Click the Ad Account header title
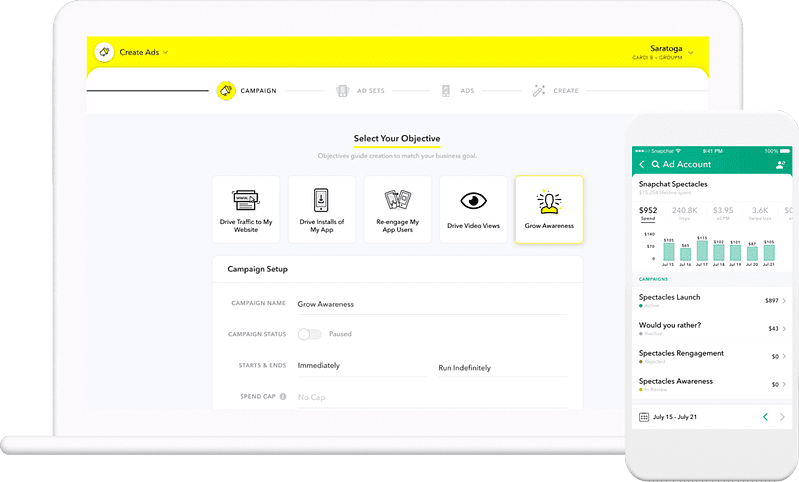Viewport: 799px width, 482px height. [686, 164]
